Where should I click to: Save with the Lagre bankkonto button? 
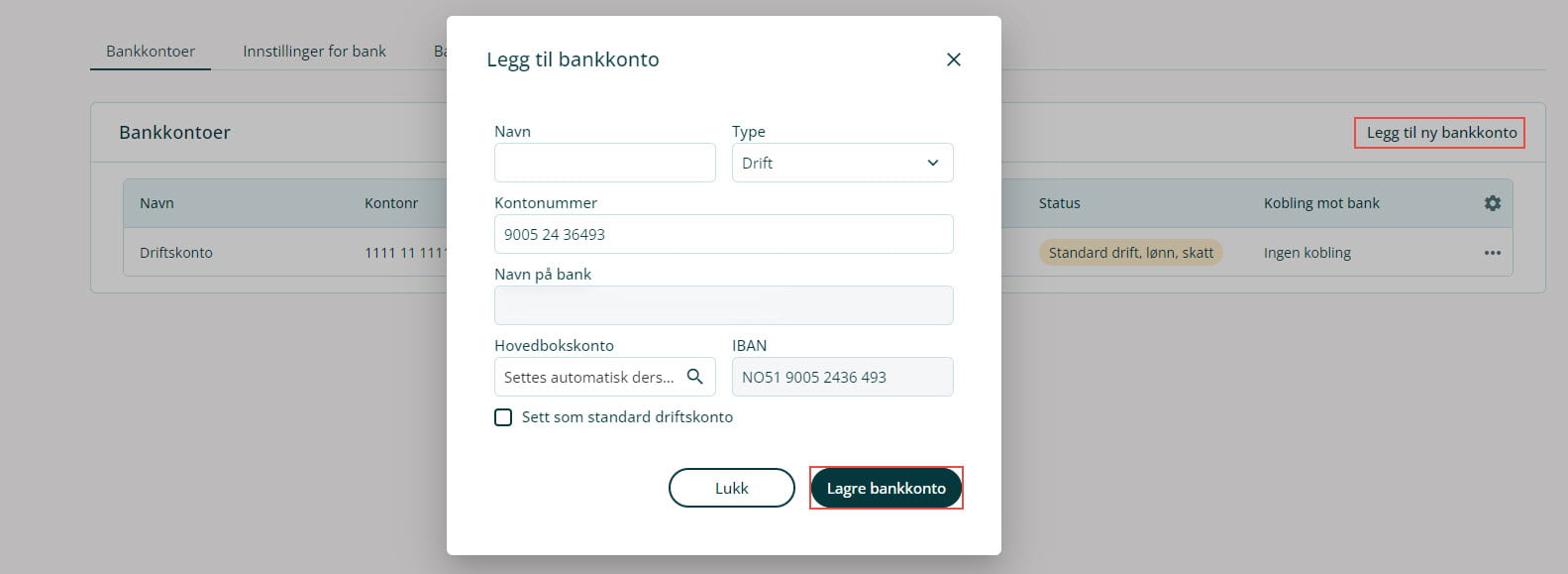[x=886, y=488]
